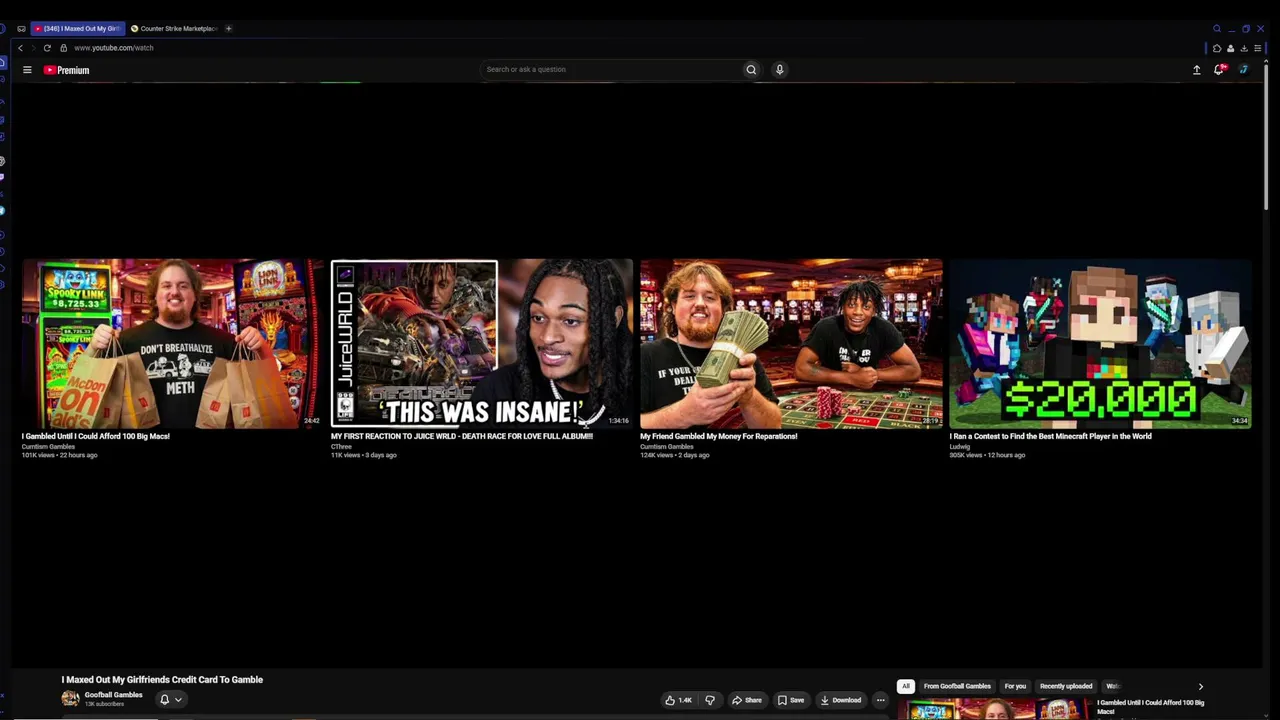Open the browser main menu icon
Viewport: 1280px width, 720px height.
coord(1257,48)
